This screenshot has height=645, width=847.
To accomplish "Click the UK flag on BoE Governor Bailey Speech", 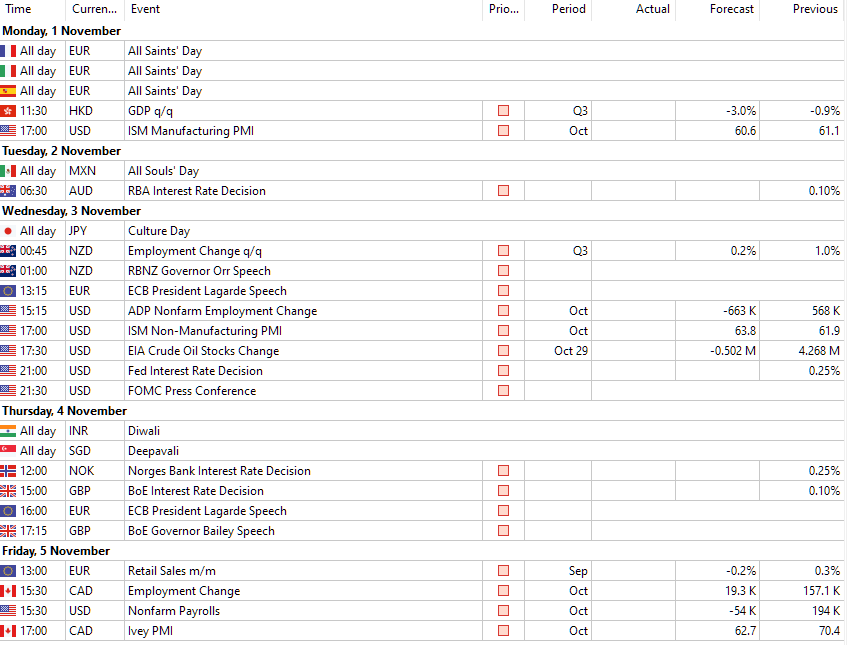I will tap(8, 530).
